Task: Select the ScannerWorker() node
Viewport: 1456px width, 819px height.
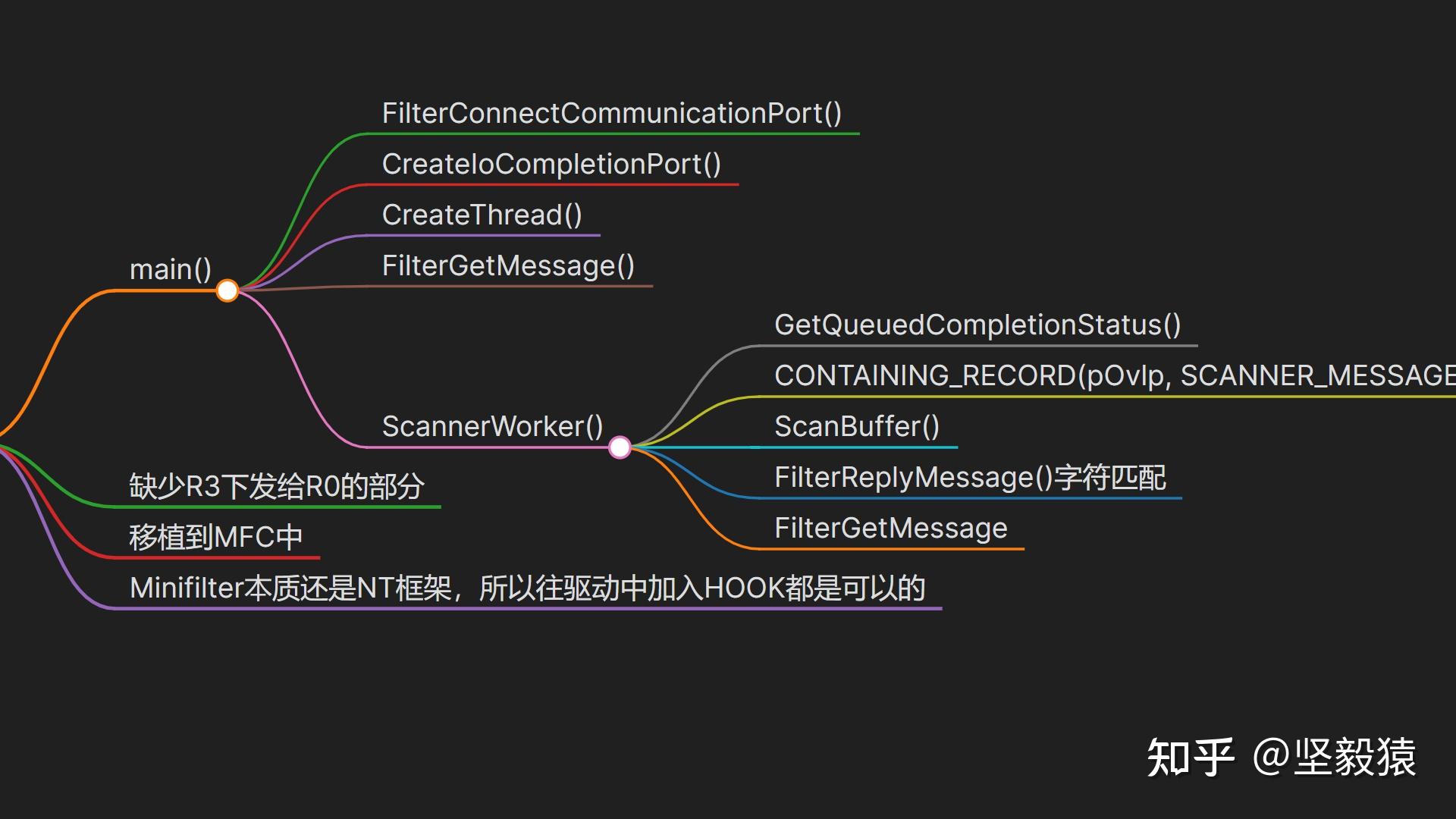Action: 492,426
